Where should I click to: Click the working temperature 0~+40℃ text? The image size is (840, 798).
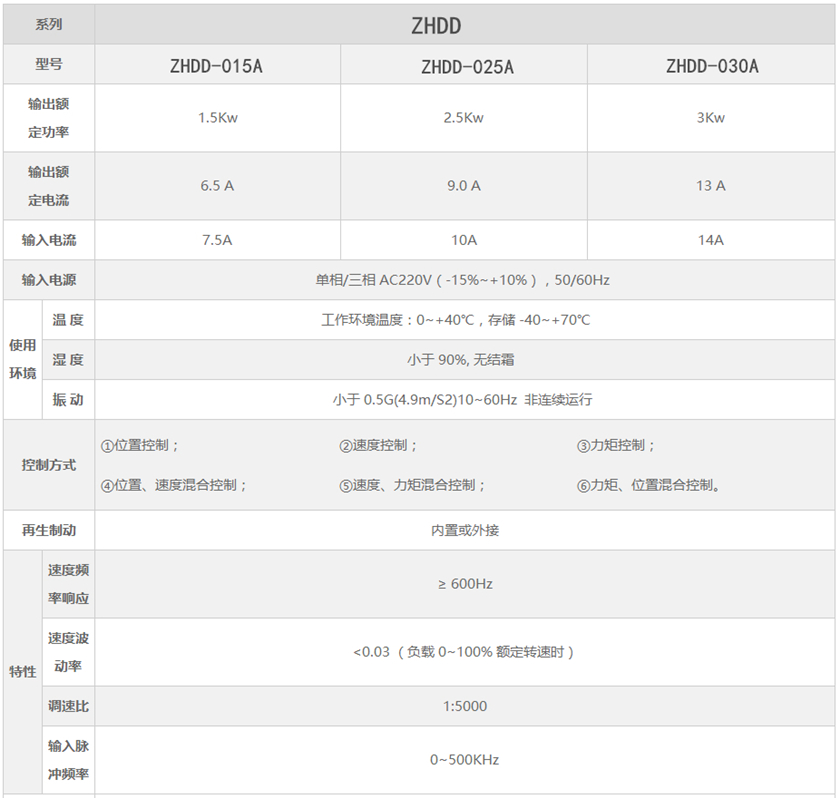tap(455, 320)
